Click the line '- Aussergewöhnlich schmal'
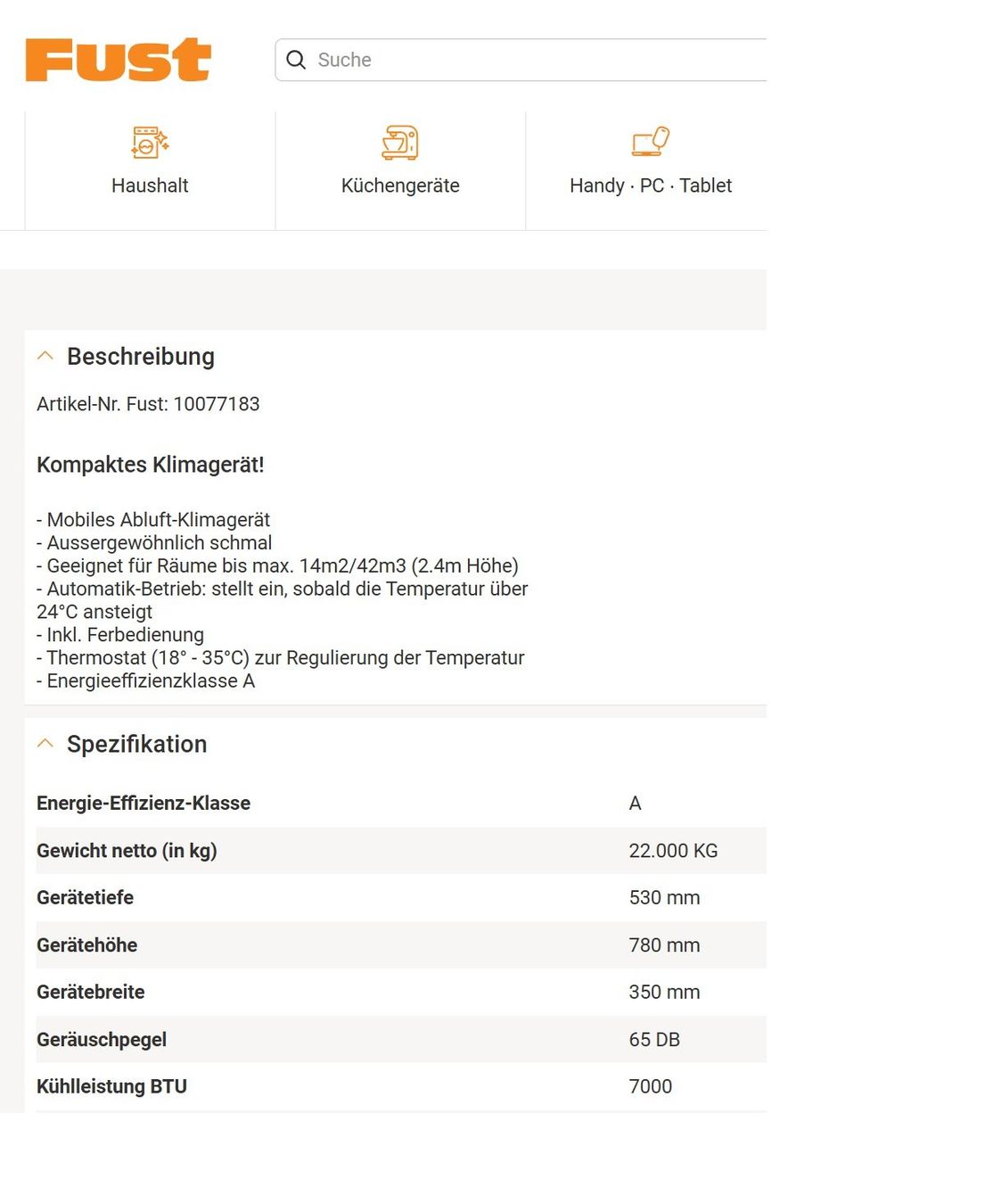The height and width of the screenshot is (1204, 985). pyautogui.click(x=154, y=542)
